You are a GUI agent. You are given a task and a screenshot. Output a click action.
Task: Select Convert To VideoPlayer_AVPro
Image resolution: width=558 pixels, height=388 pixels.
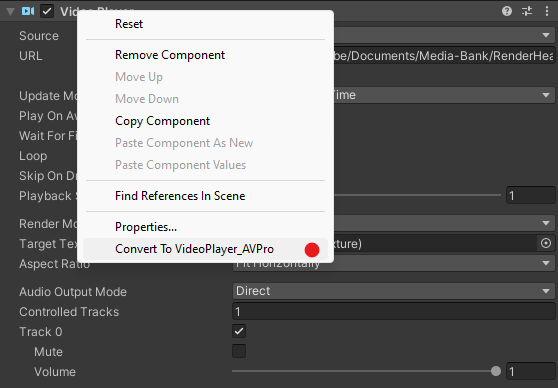point(194,249)
